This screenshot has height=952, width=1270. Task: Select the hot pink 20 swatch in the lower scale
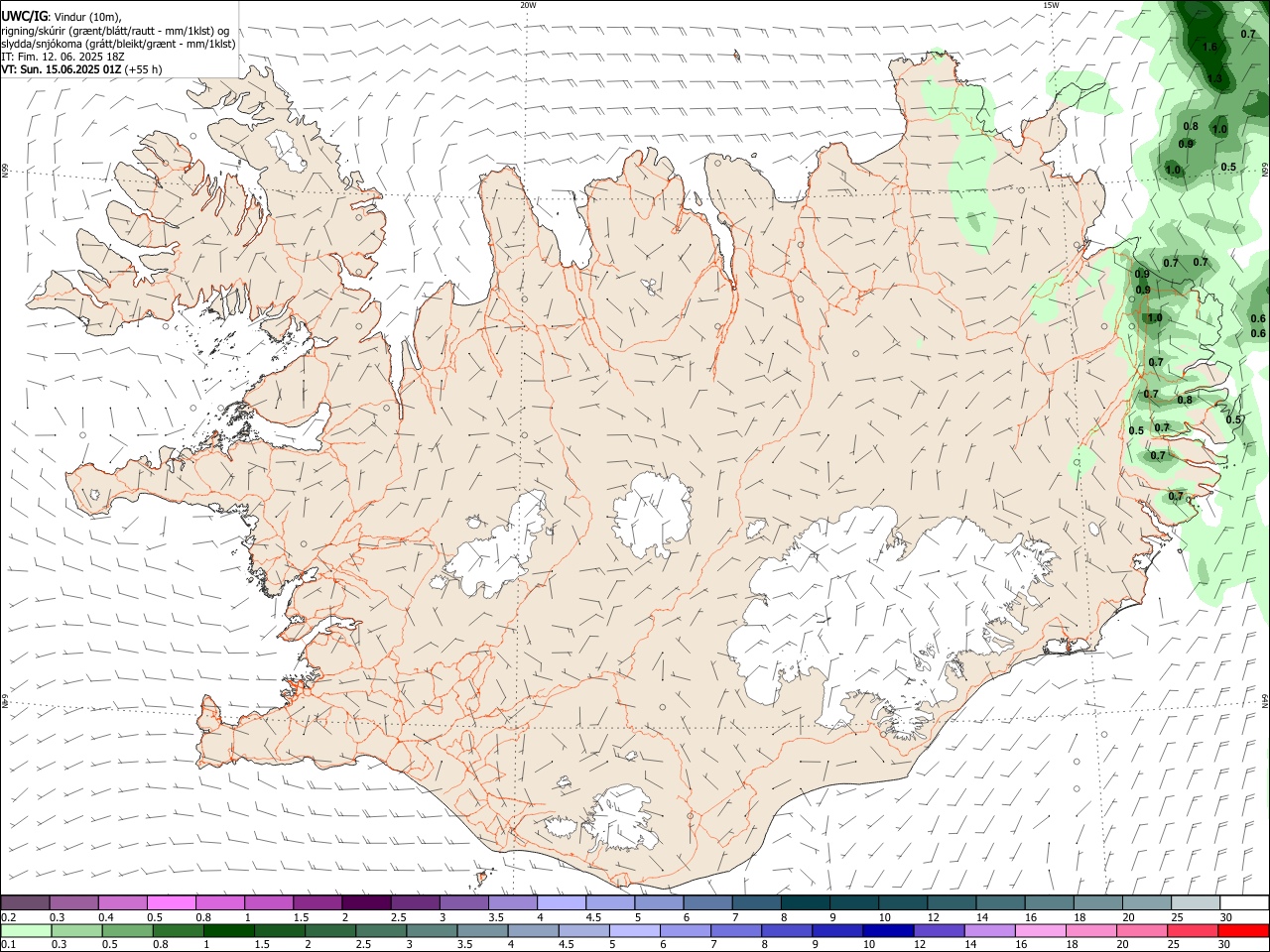(1143, 931)
